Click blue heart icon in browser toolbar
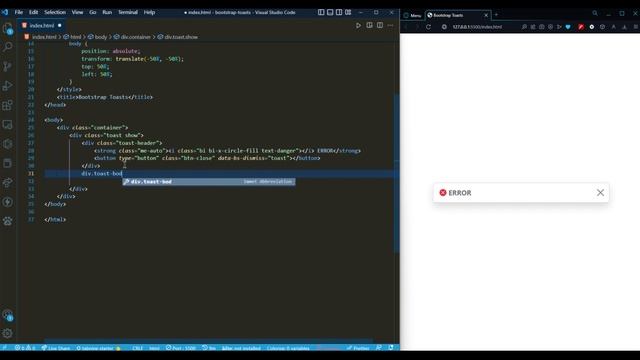640x360 pixels. coord(568,27)
